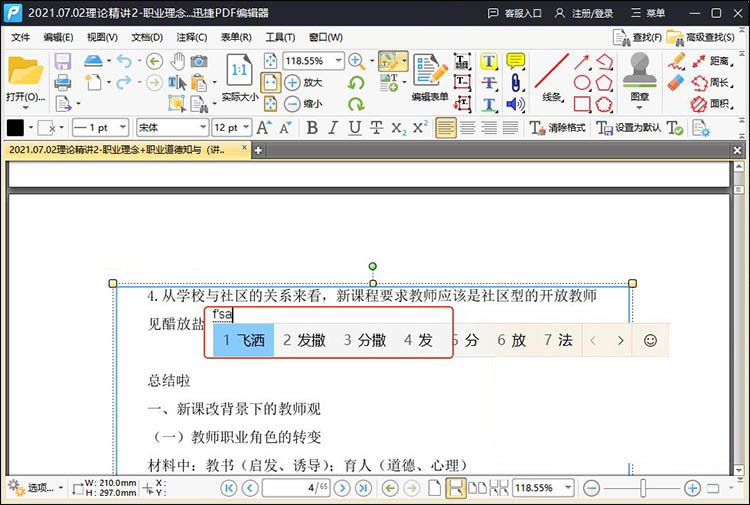Select the Highlight Text T tool
This screenshot has height=505, width=750.
[x=488, y=61]
